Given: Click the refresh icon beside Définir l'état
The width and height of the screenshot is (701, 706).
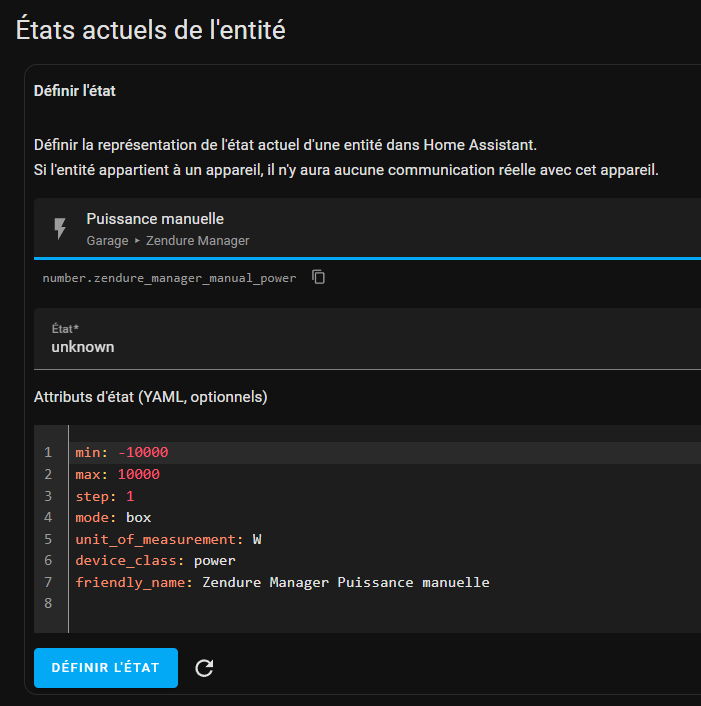Looking at the screenshot, I should point(204,668).
